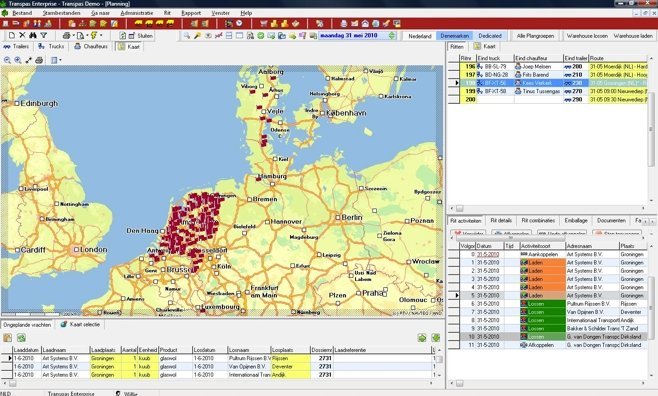Open the Rit details tab

click(x=501, y=220)
